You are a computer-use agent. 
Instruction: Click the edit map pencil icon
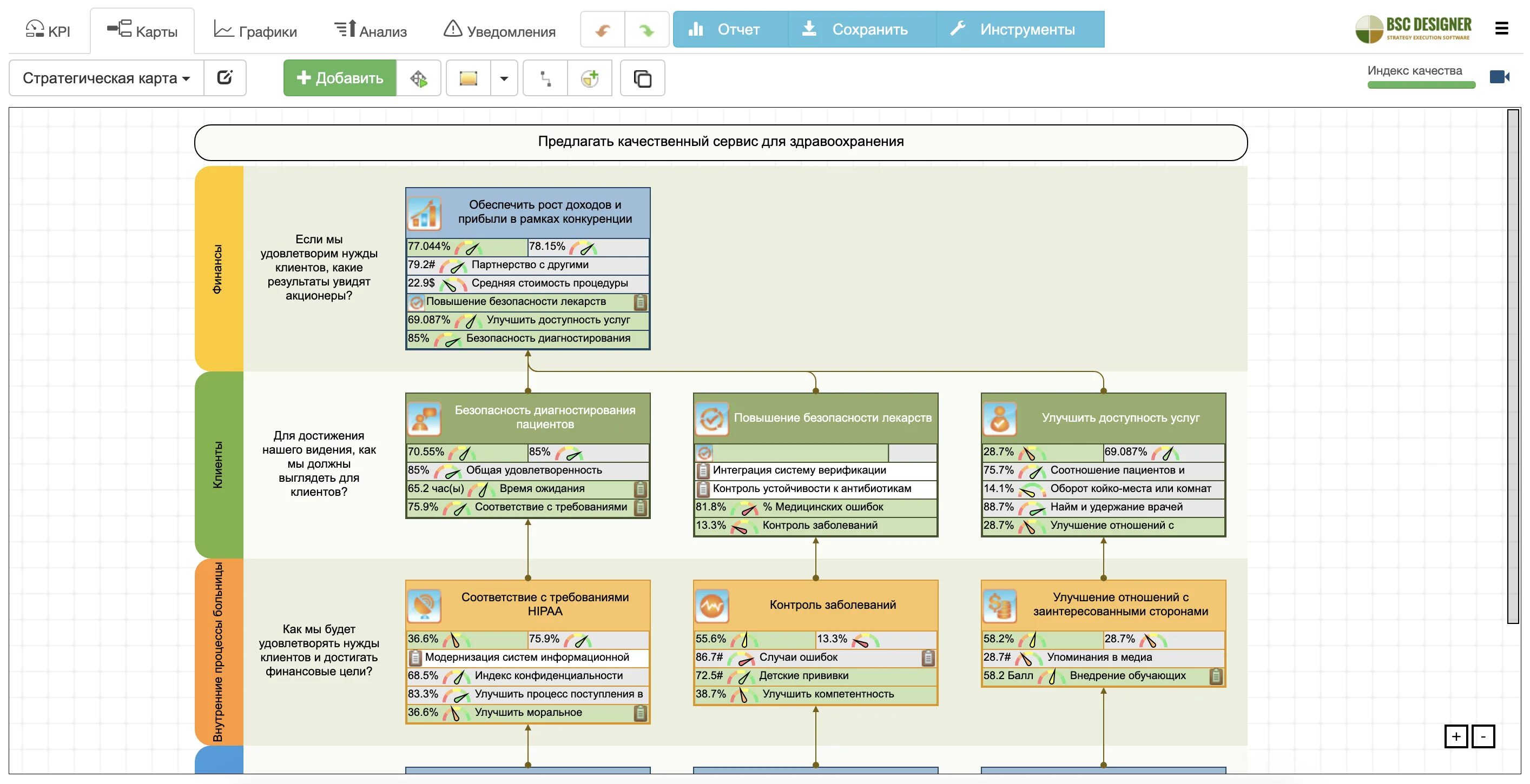(x=225, y=78)
